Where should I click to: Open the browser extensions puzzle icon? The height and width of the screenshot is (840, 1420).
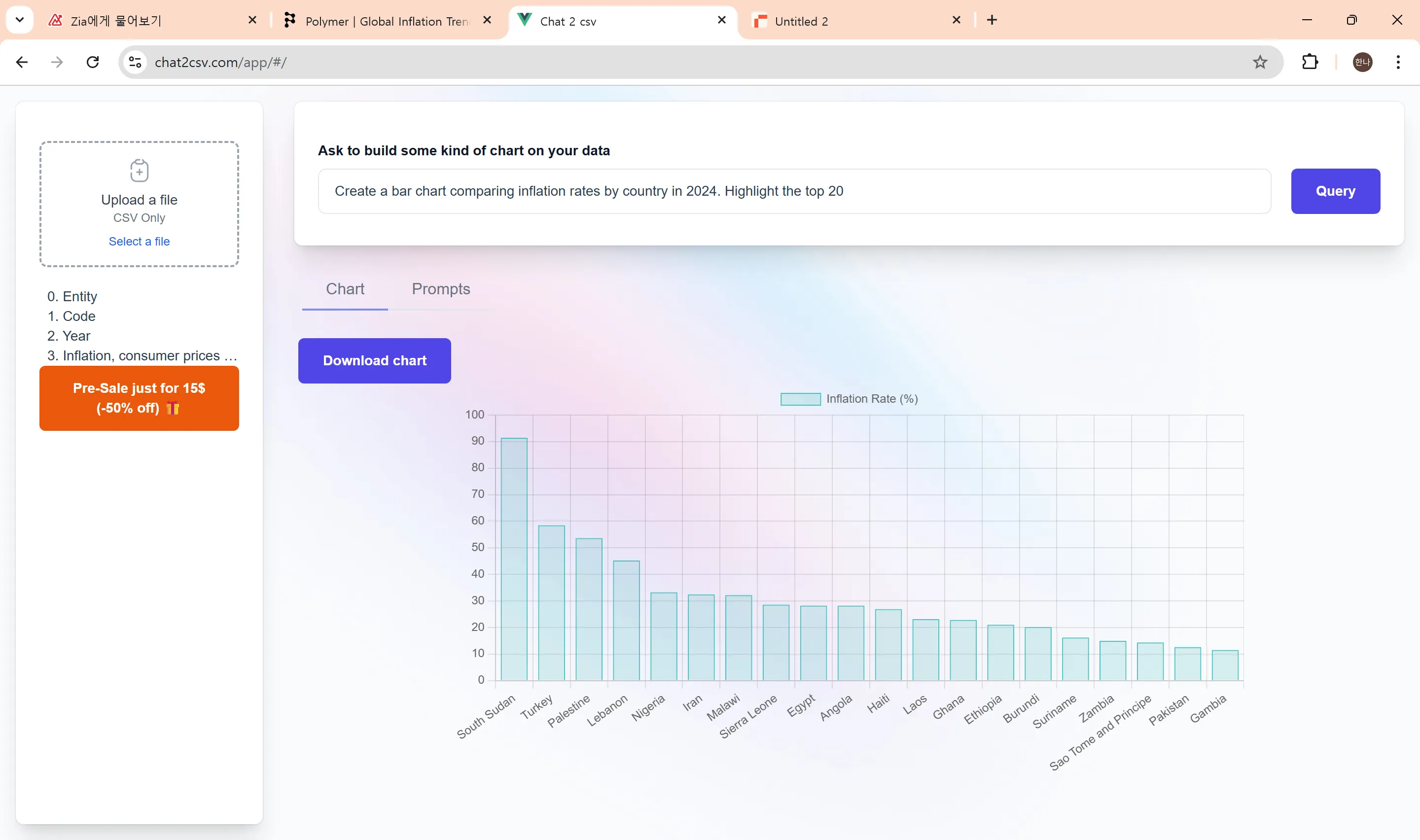coord(1310,62)
